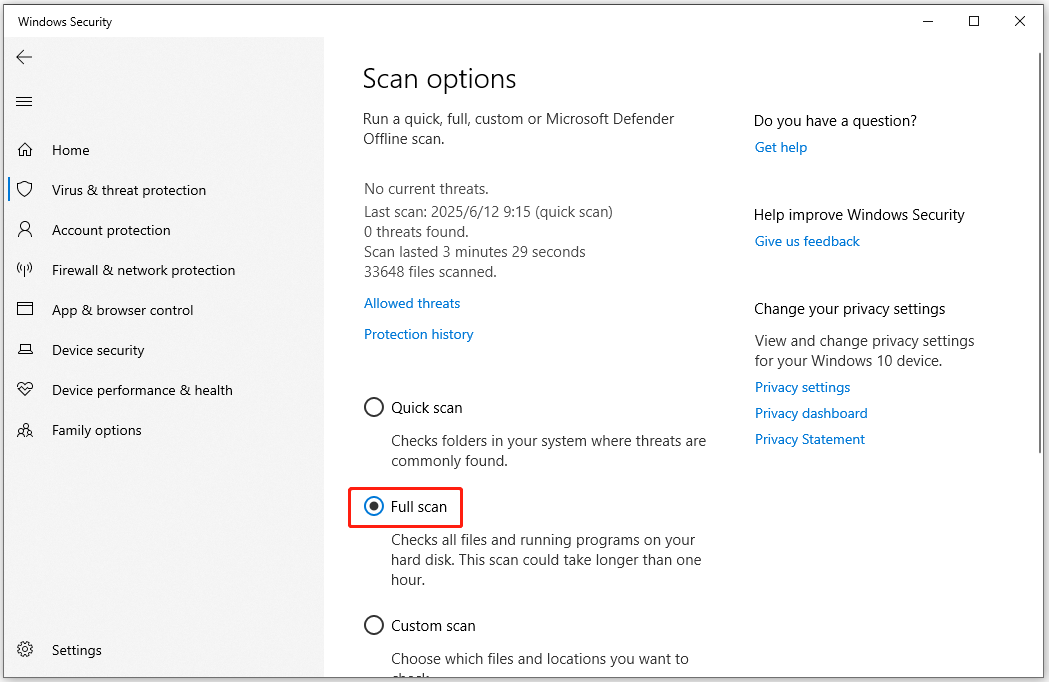This screenshot has width=1049, height=682.
Task: Click the 'Change your privacy settings' heading
Action: (850, 309)
